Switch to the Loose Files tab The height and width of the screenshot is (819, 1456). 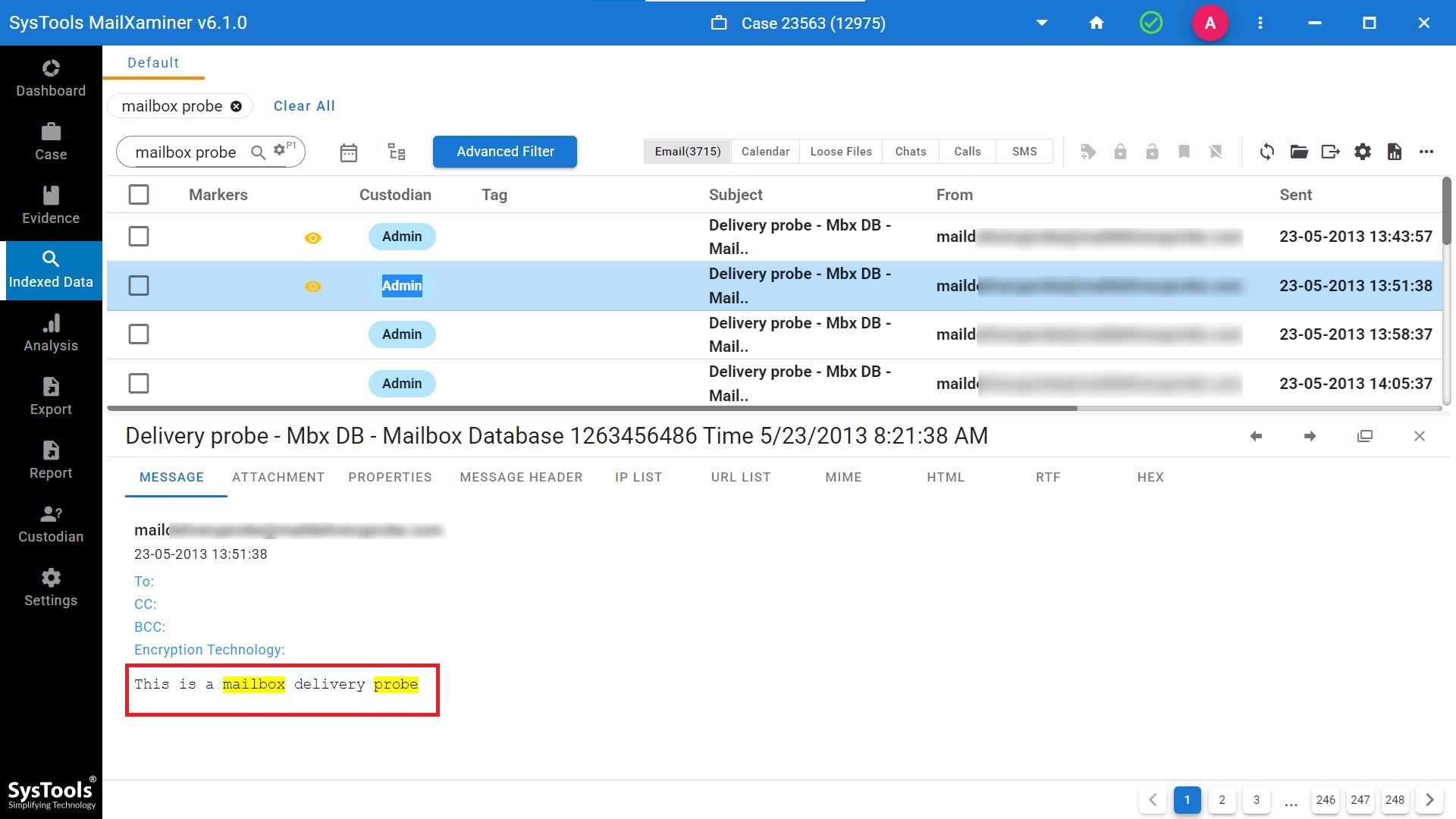pyautogui.click(x=841, y=152)
